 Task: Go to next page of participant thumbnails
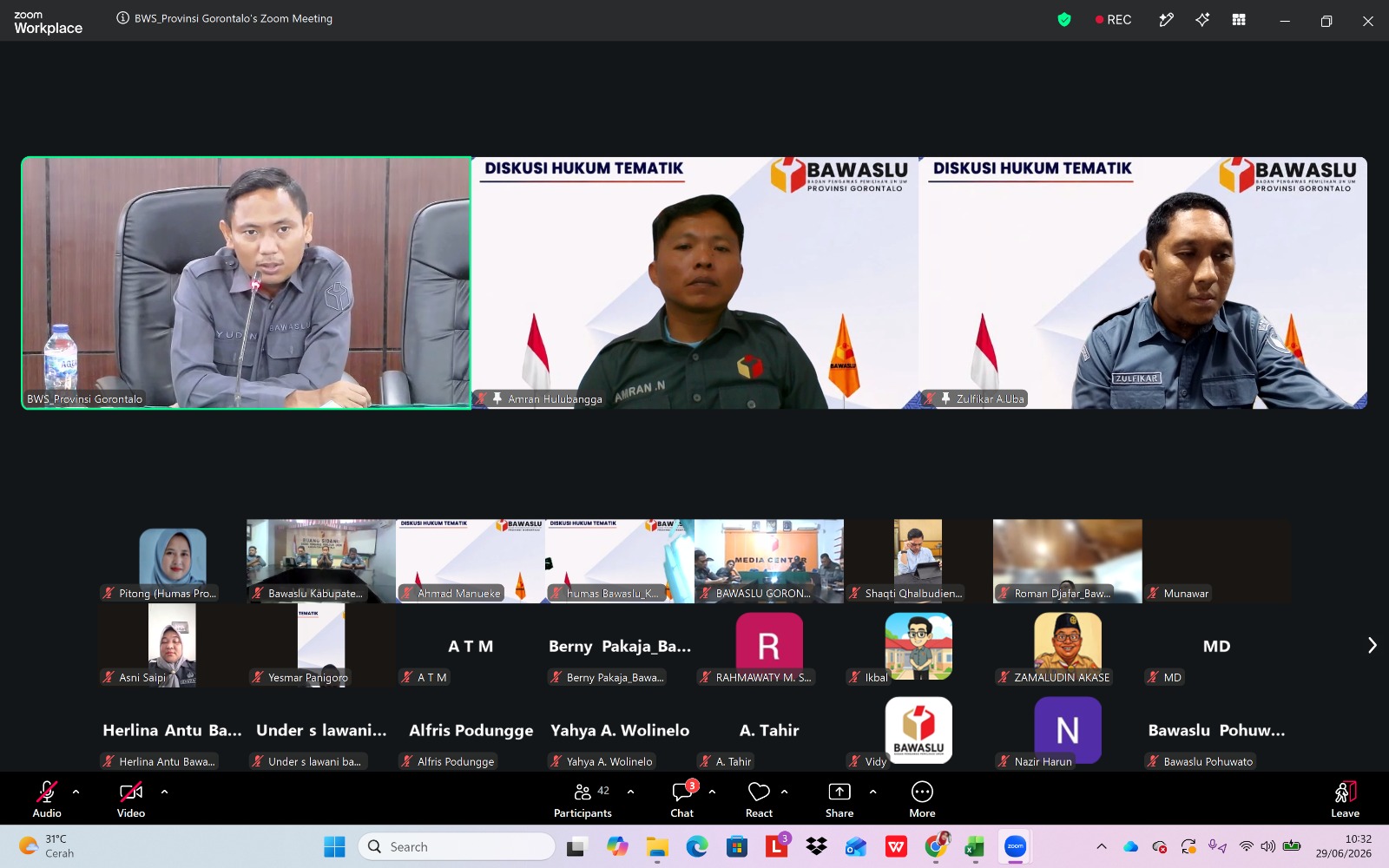[x=1372, y=645]
